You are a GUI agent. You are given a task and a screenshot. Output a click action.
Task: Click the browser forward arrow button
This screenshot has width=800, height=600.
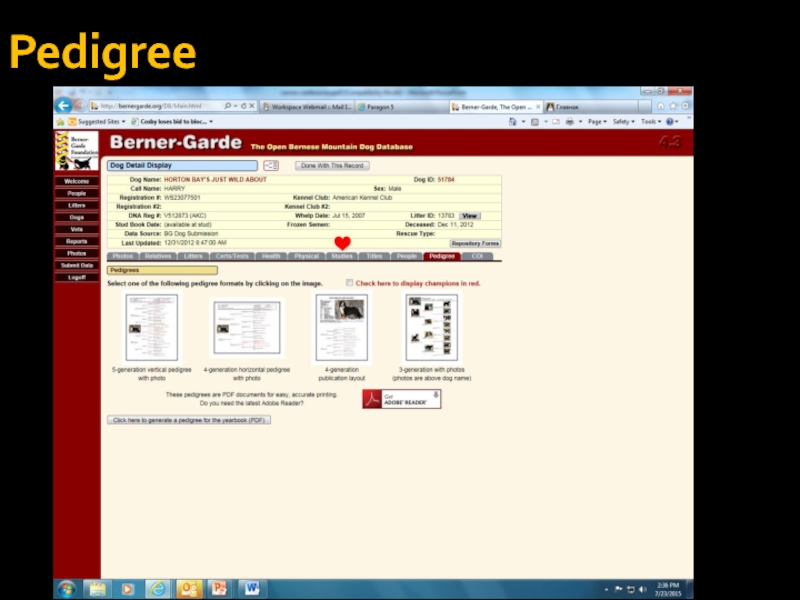80,106
